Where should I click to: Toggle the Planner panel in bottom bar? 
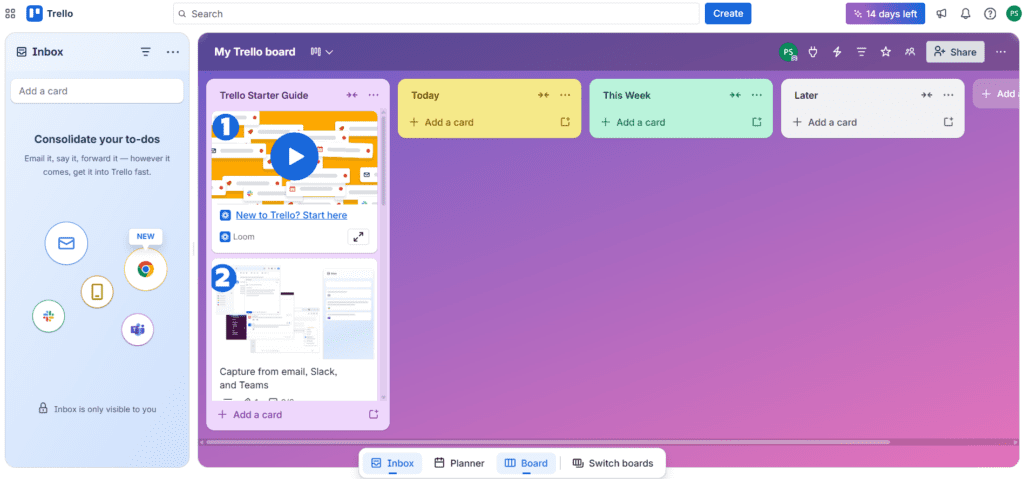459,463
